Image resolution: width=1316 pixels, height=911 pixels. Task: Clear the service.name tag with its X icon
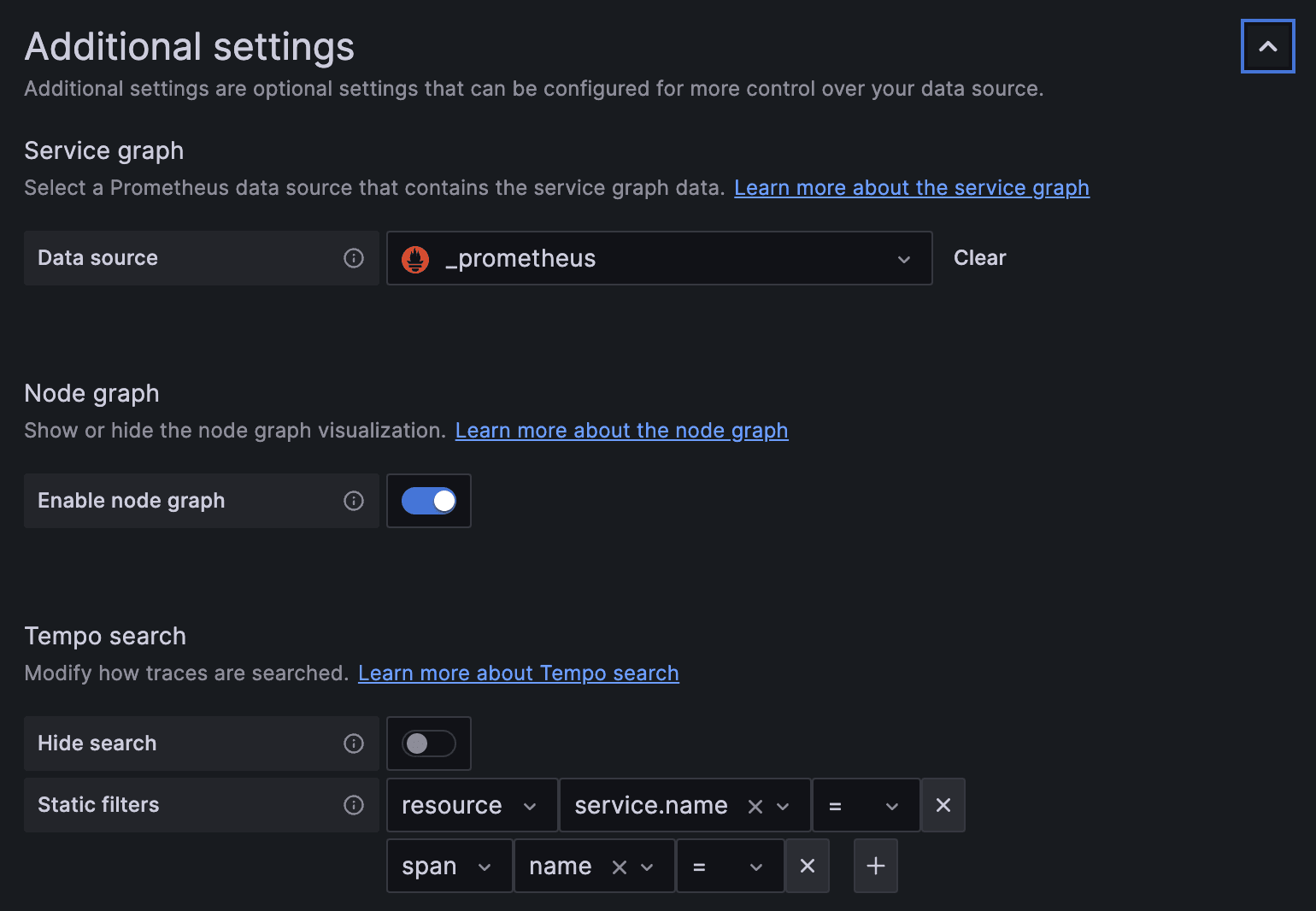pos(755,804)
